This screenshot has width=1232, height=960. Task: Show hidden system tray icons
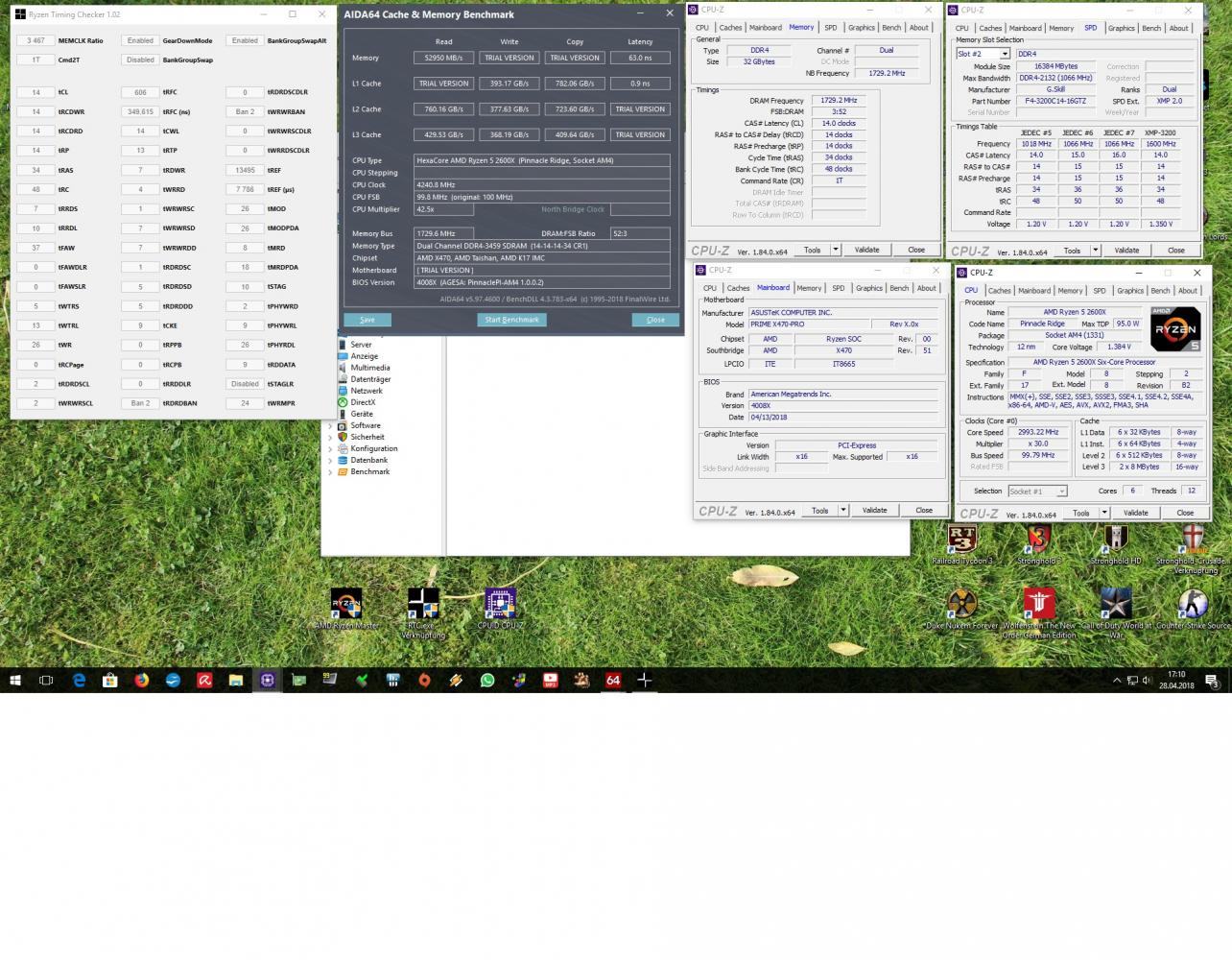1117,681
